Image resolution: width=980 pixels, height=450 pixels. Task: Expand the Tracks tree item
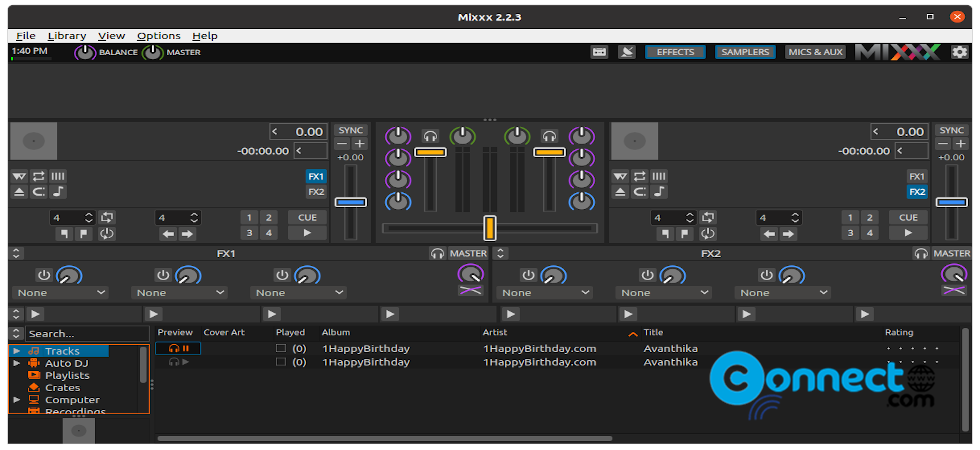tap(16, 351)
